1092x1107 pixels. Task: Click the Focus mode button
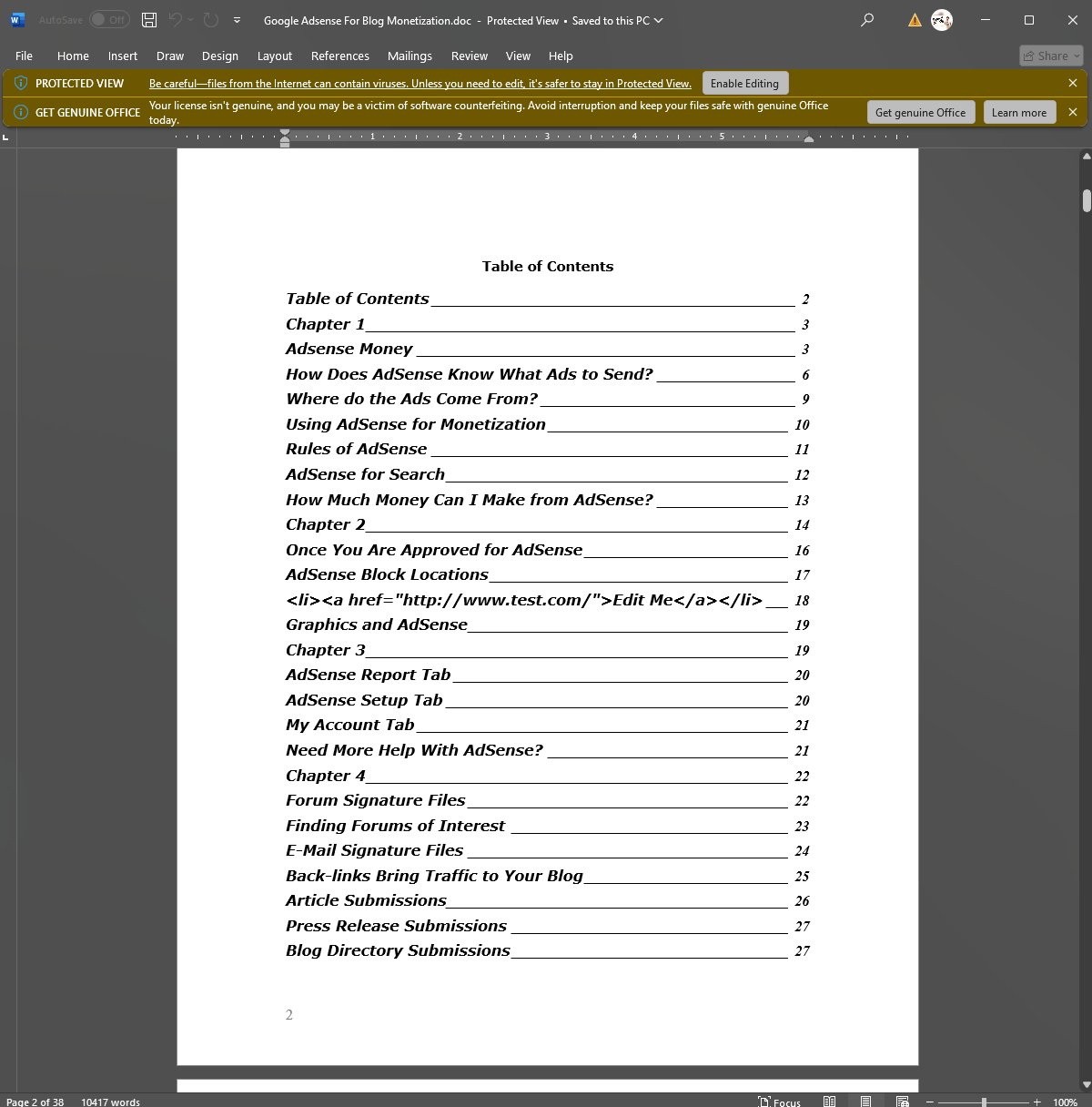tap(779, 1102)
